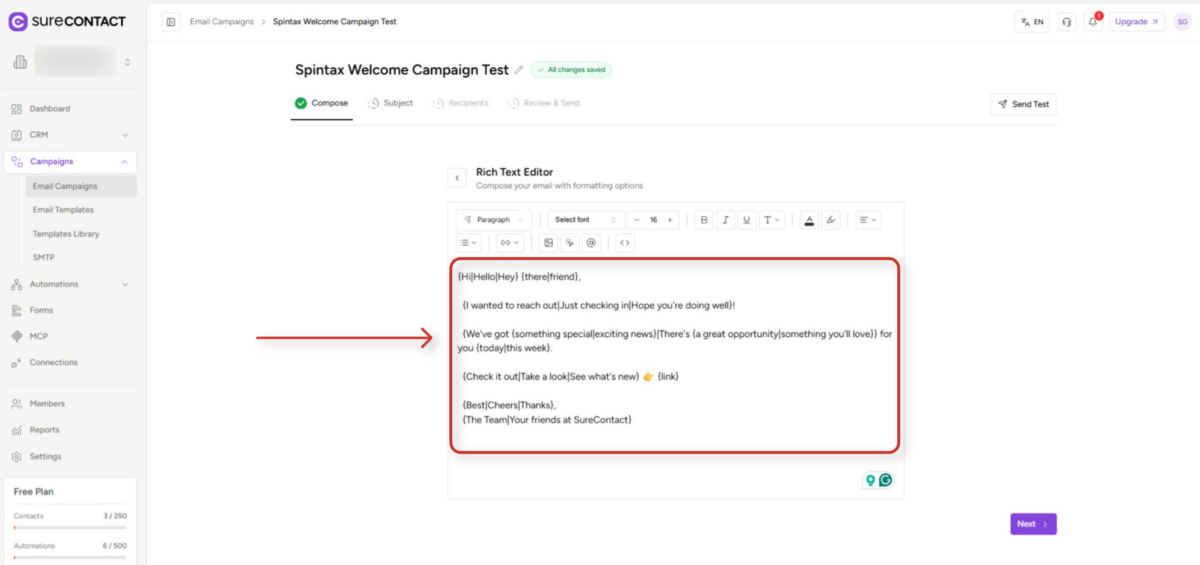1200x565 pixels.
Task: Insert an image in the editor
Action: point(548,242)
